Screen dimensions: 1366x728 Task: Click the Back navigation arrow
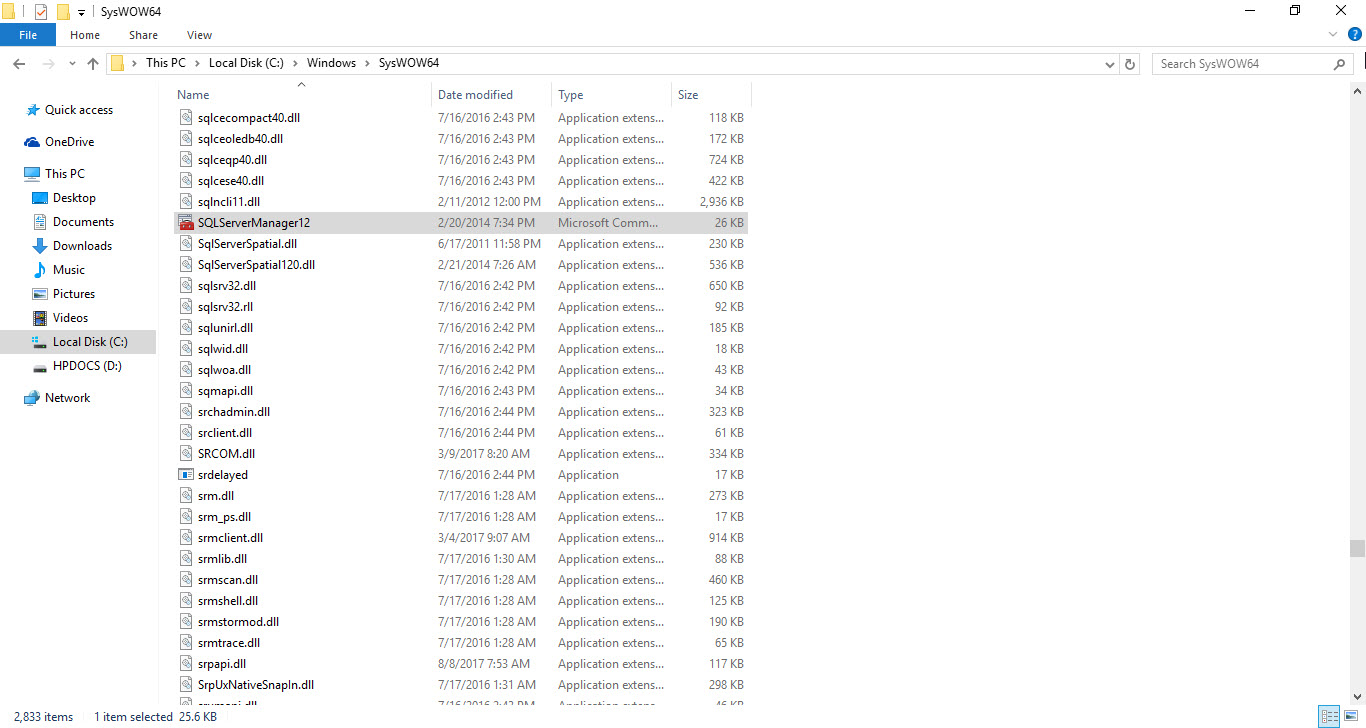(19, 64)
